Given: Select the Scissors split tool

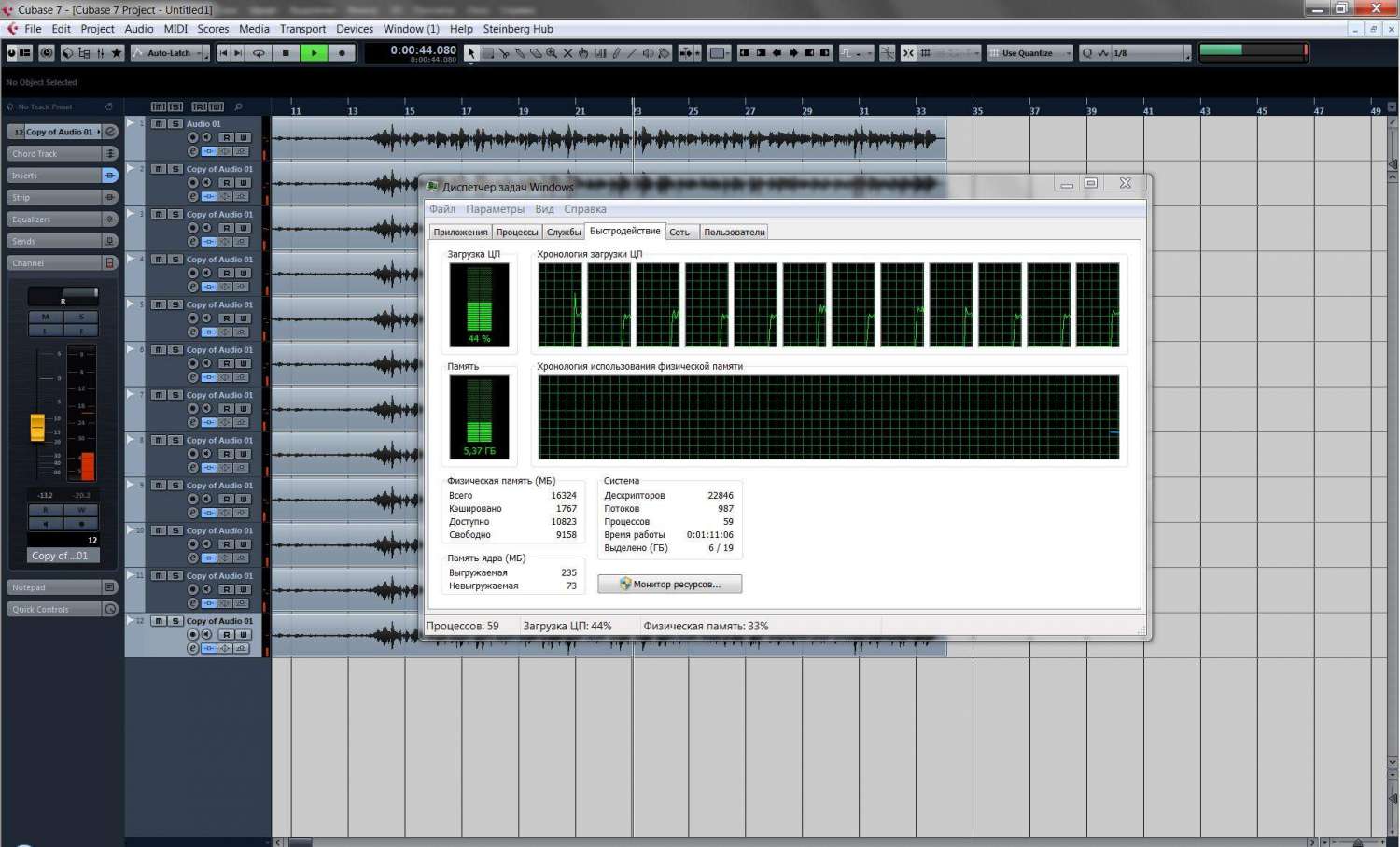Looking at the screenshot, I should click(504, 53).
